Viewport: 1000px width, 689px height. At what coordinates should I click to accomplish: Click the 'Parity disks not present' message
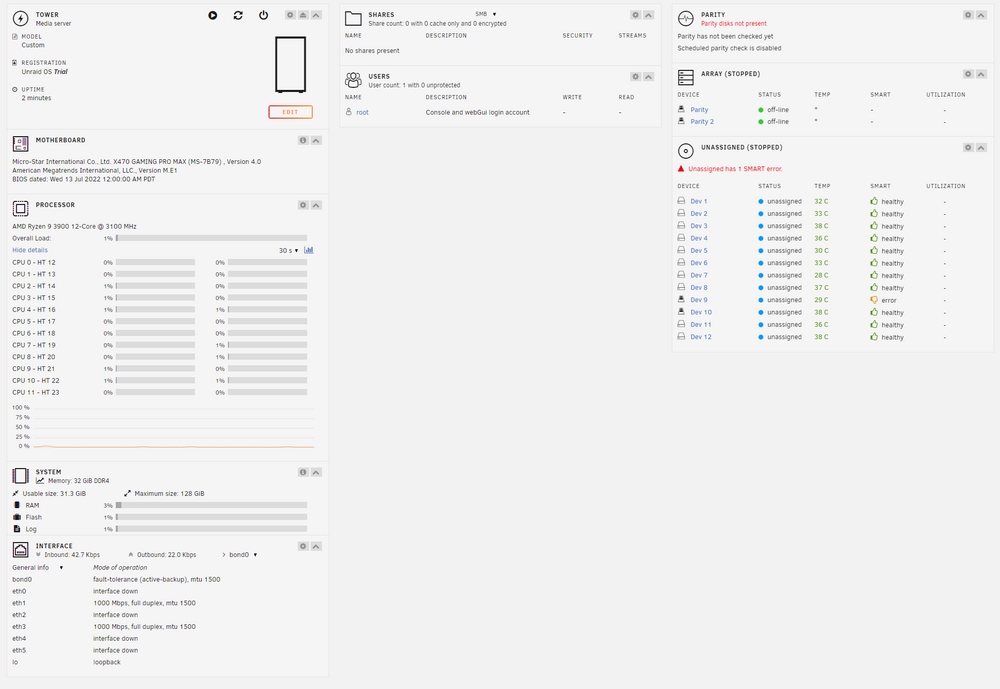pos(733,24)
